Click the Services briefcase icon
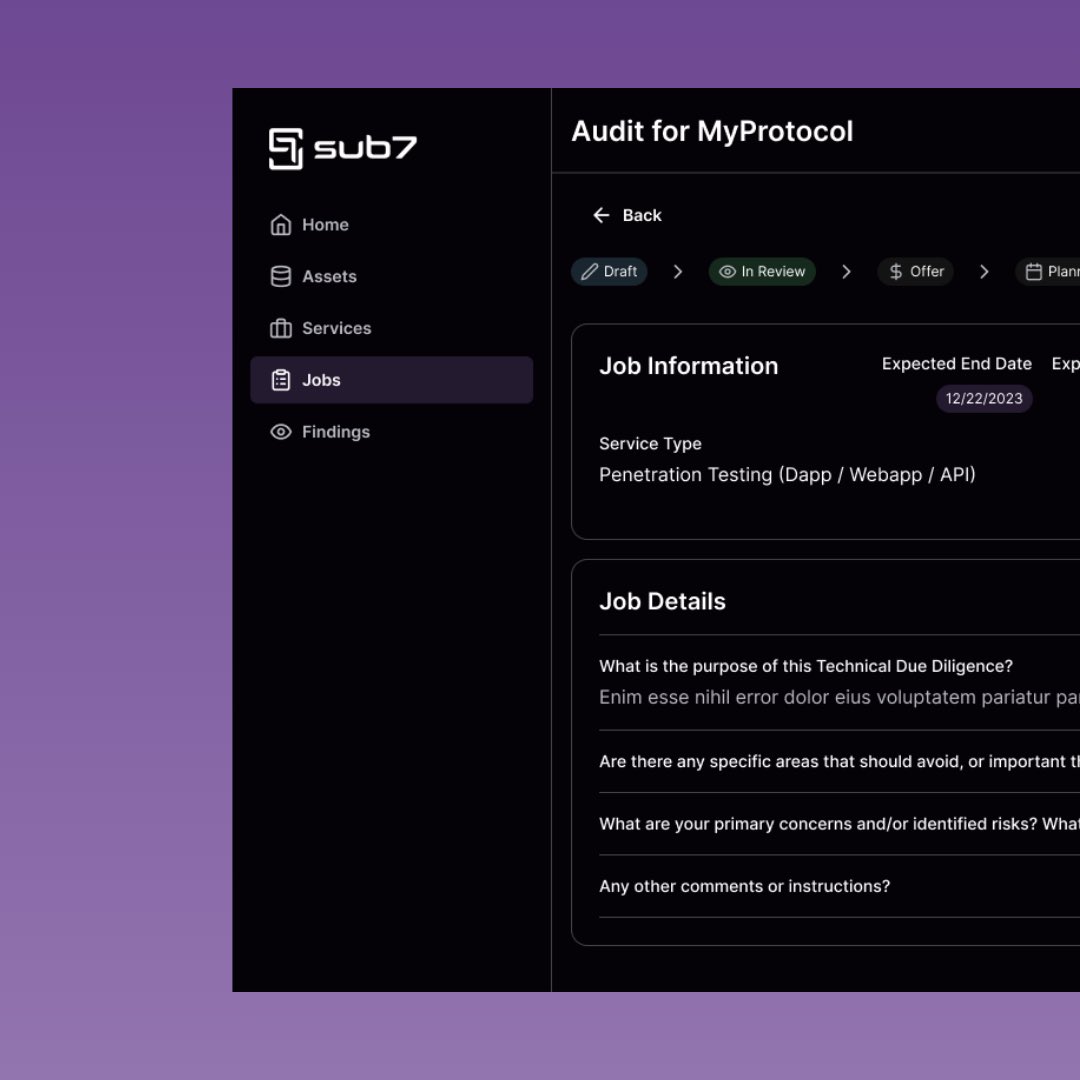Viewport: 1080px width, 1080px height. pos(281,328)
